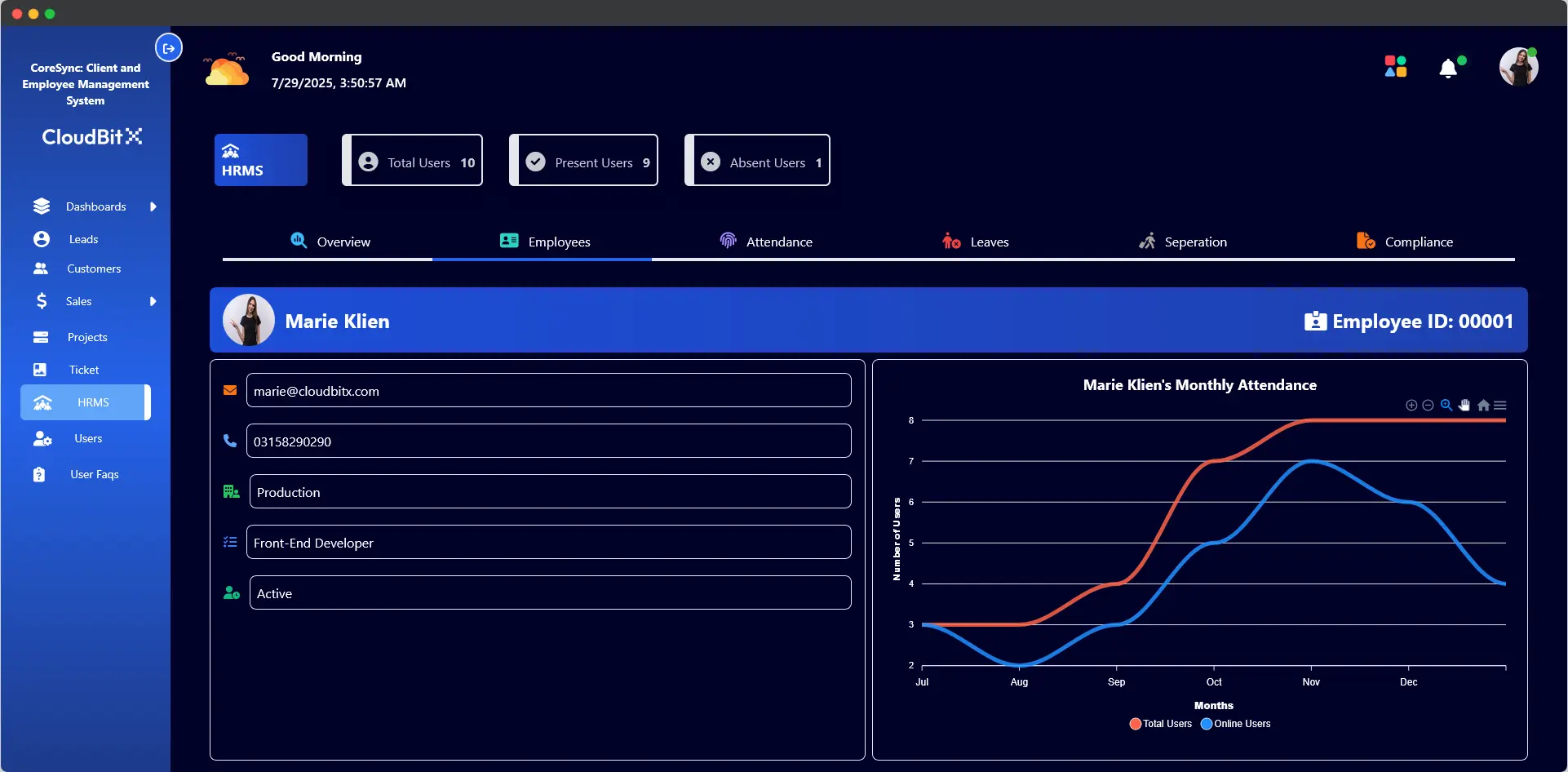
Task: Open the notifications bell icon
Action: pyautogui.click(x=1450, y=69)
